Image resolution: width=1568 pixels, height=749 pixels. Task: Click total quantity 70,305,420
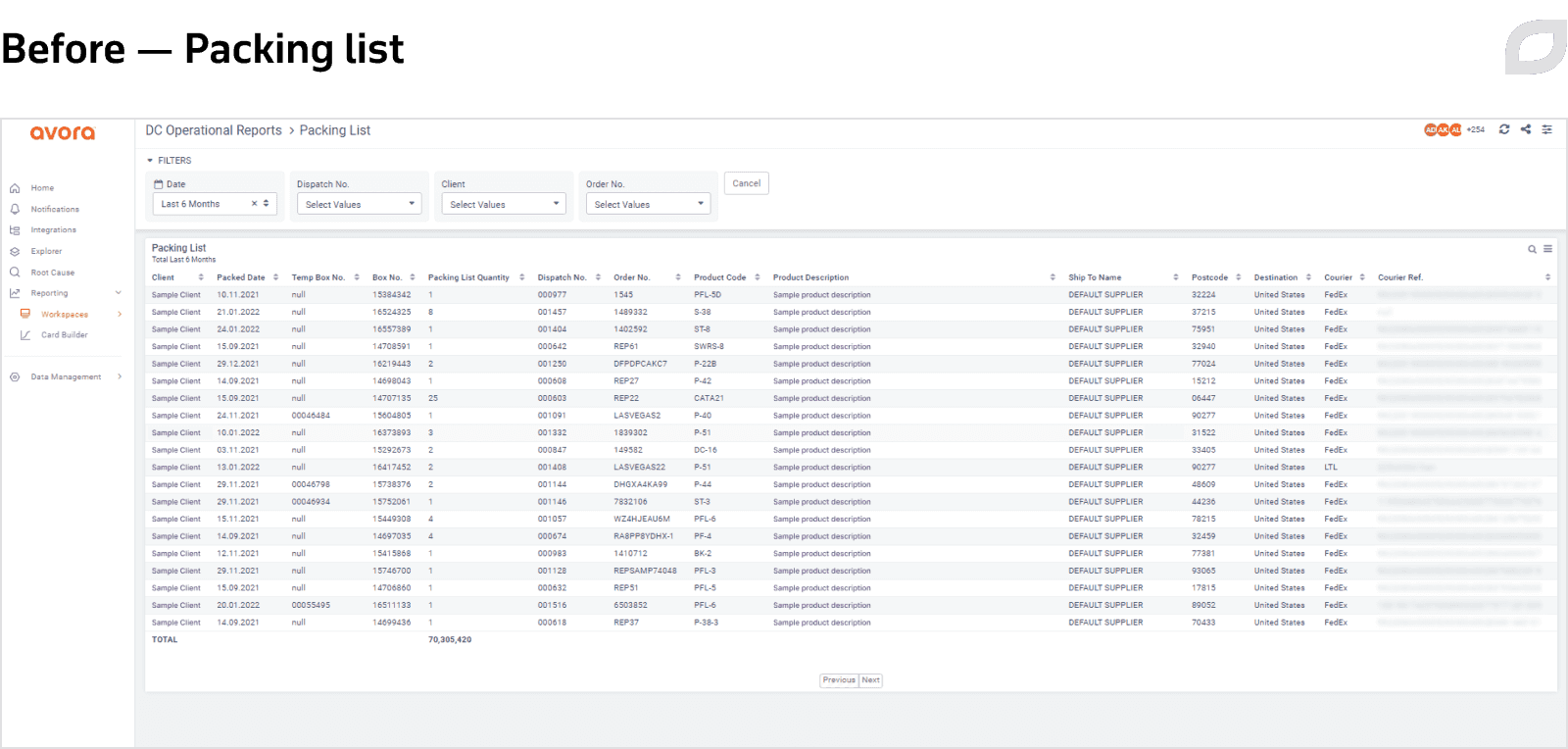pyautogui.click(x=450, y=640)
